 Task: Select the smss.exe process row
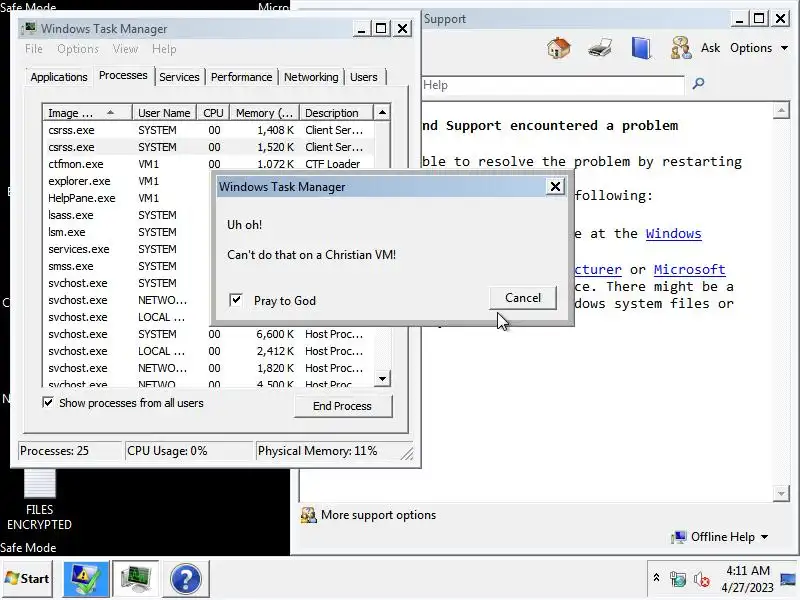click(128, 266)
